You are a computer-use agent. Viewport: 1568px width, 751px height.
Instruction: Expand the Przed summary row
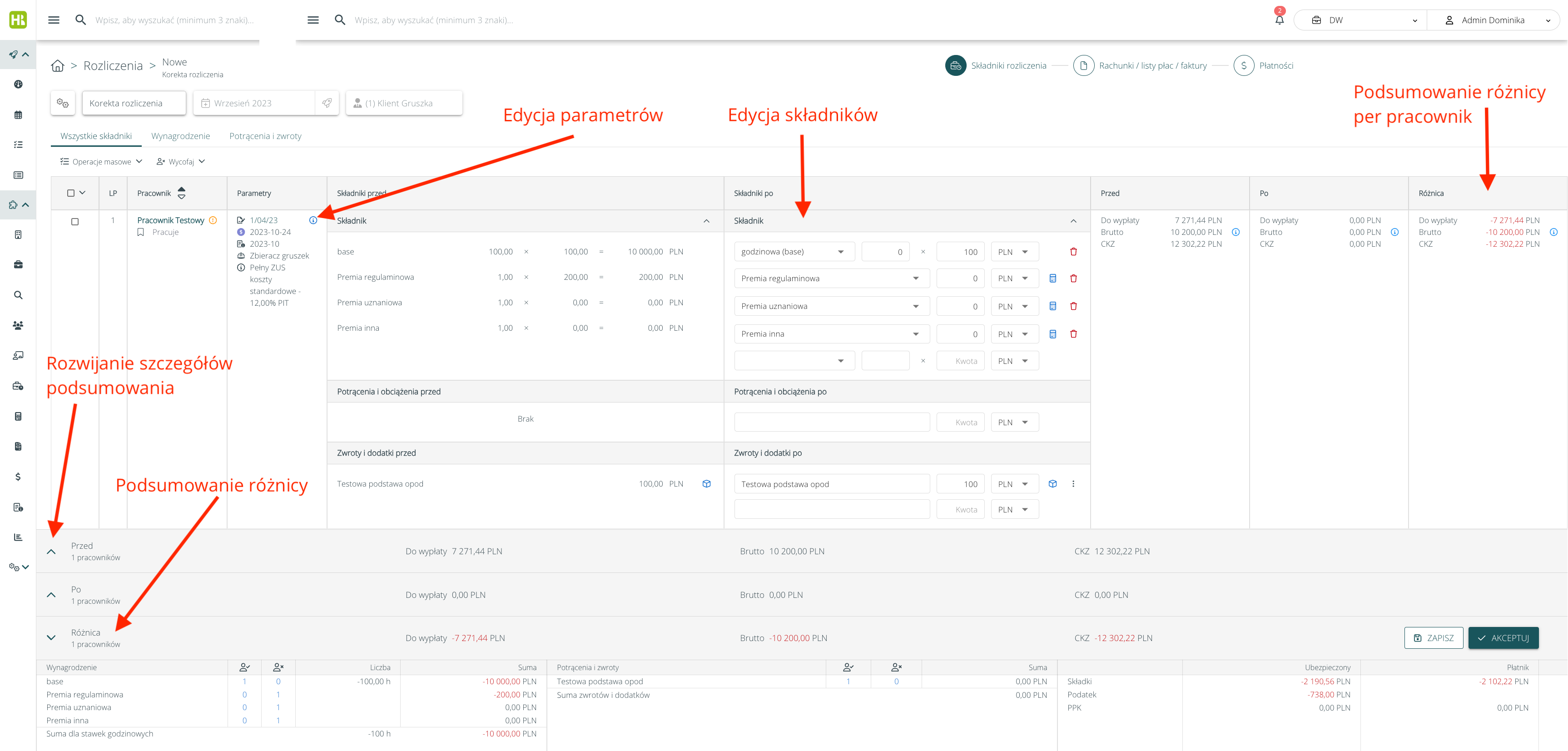[51, 552]
